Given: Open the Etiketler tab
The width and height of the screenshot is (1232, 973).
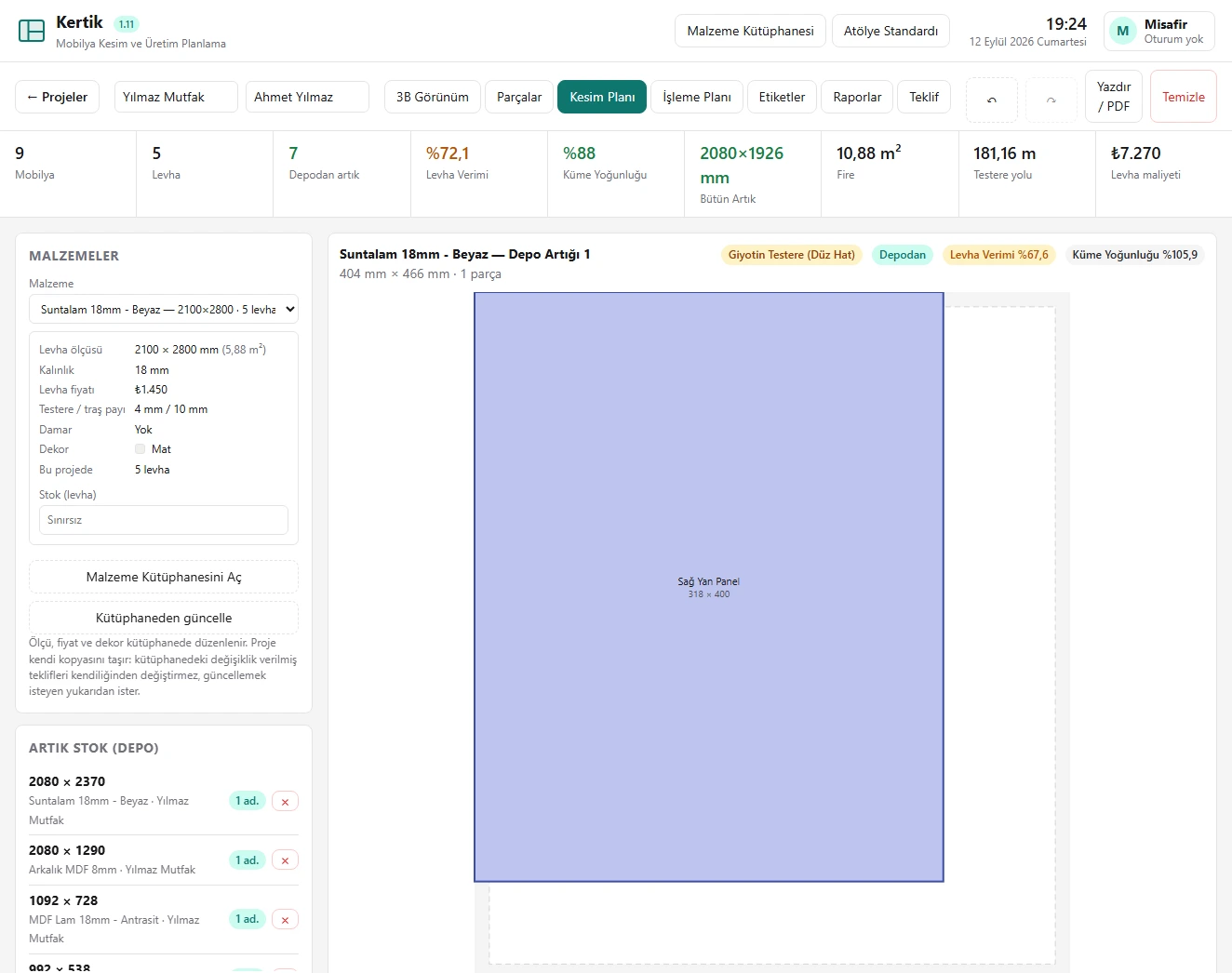Looking at the screenshot, I should pos(782,97).
